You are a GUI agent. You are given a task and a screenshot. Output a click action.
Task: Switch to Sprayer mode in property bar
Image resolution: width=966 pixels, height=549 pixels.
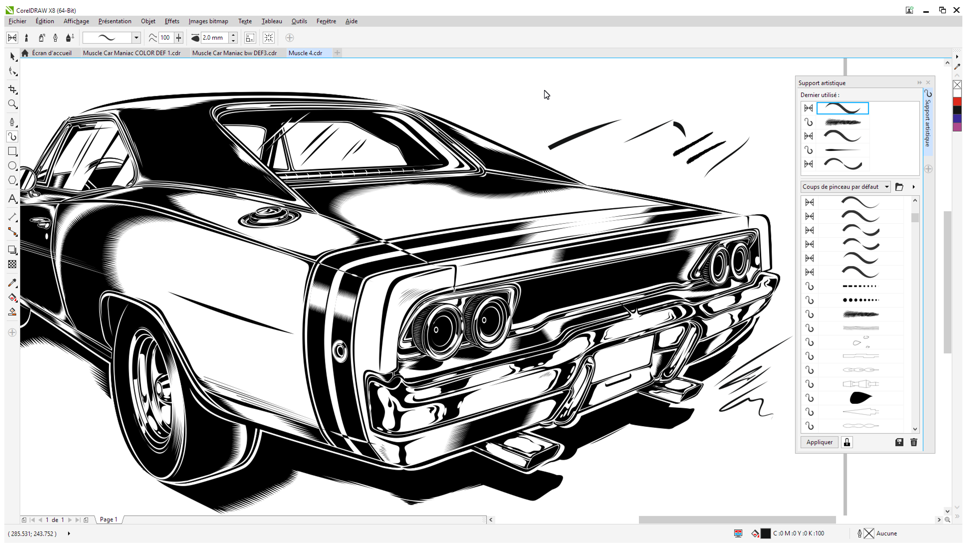41,38
